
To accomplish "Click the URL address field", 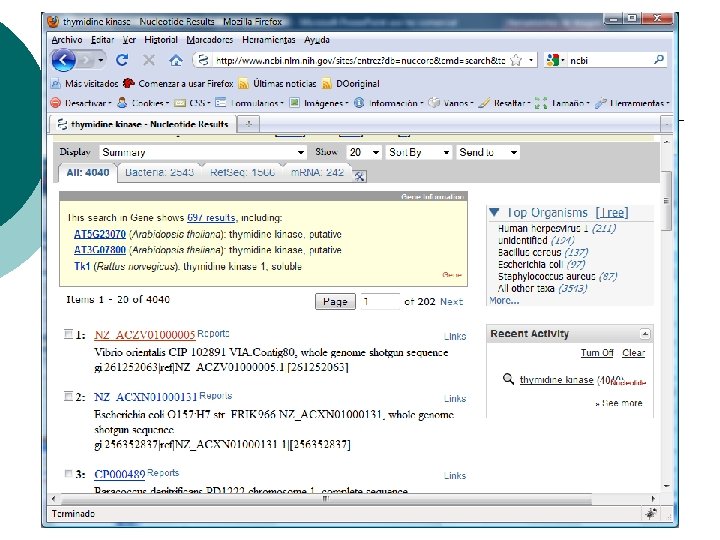I will tap(360, 60).
